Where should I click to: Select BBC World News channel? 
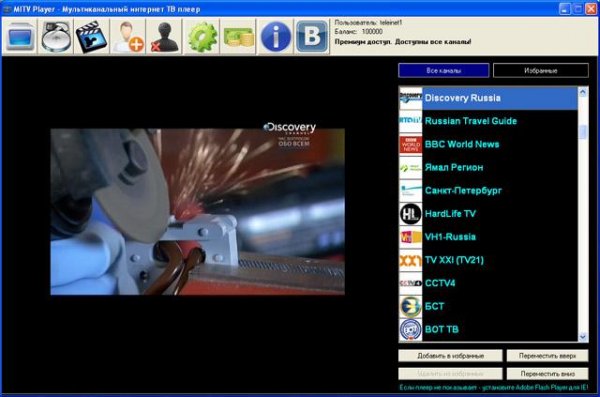click(x=488, y=144)
